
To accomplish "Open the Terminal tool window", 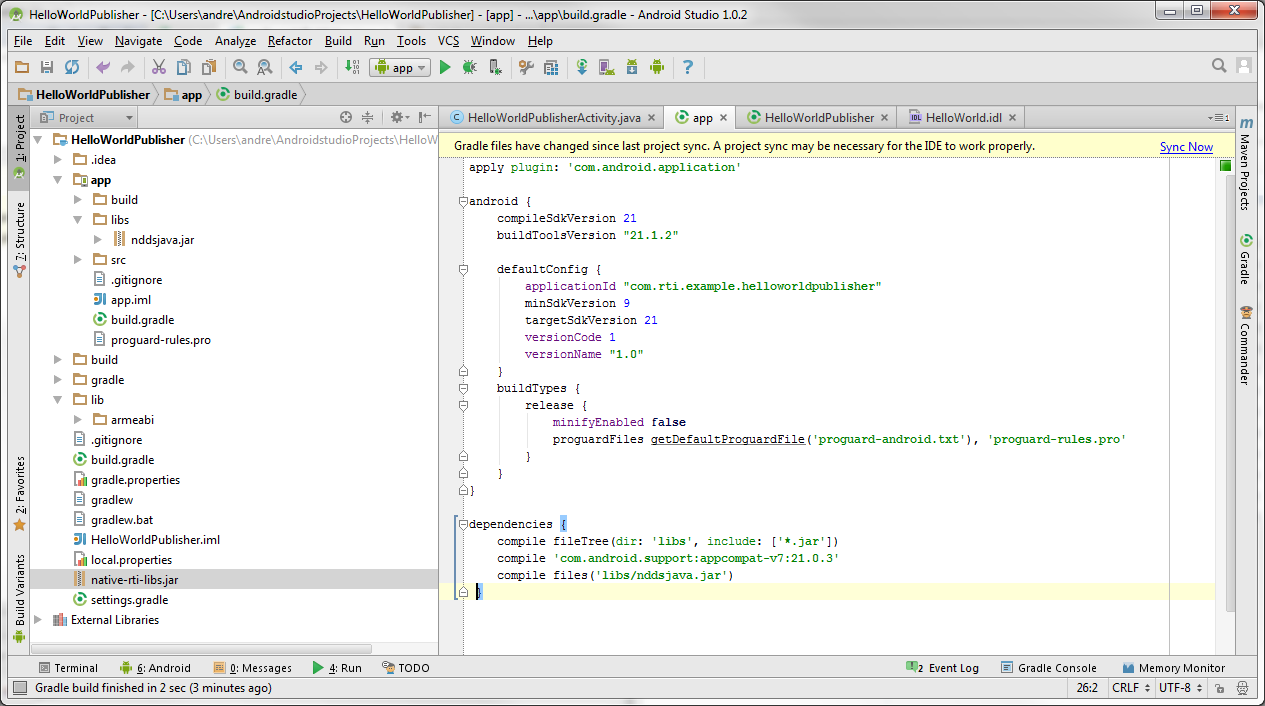I will tap(68, 668).
